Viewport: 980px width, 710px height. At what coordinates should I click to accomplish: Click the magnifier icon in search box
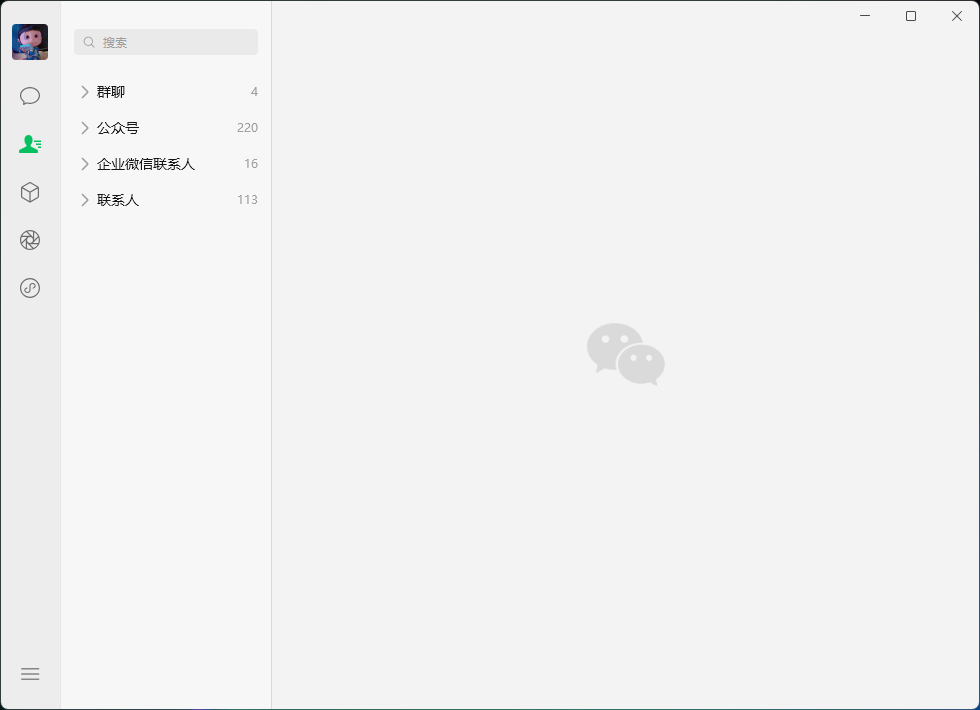tap(89, 42)
